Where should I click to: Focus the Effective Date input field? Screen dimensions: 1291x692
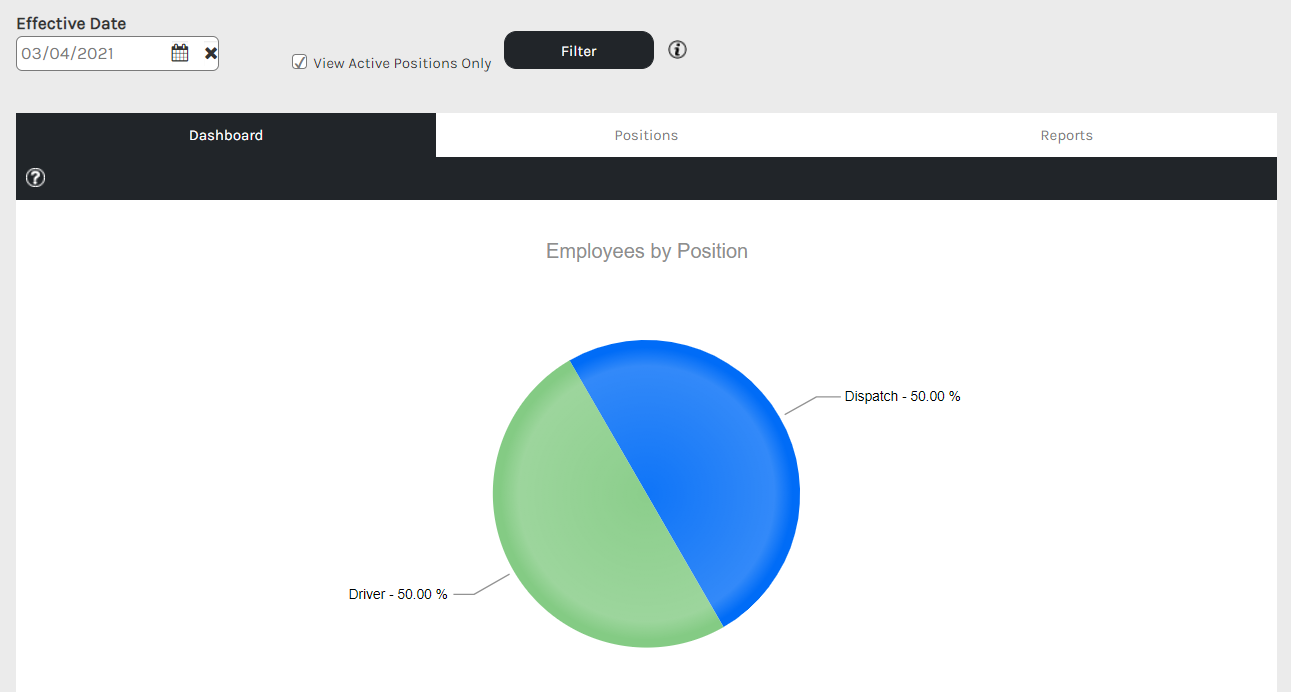(x=92, y=54)
